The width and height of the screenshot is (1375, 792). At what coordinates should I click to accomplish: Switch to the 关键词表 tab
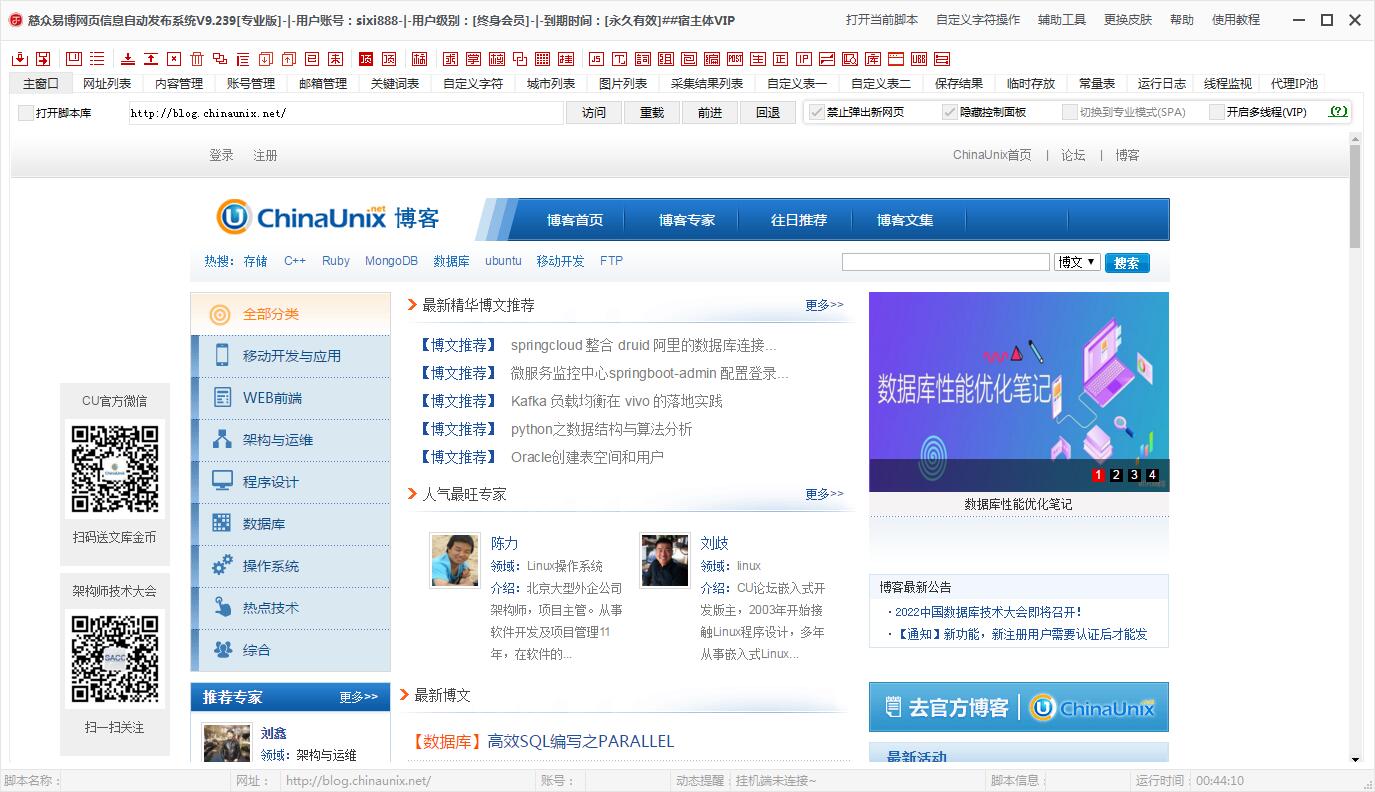395,84
